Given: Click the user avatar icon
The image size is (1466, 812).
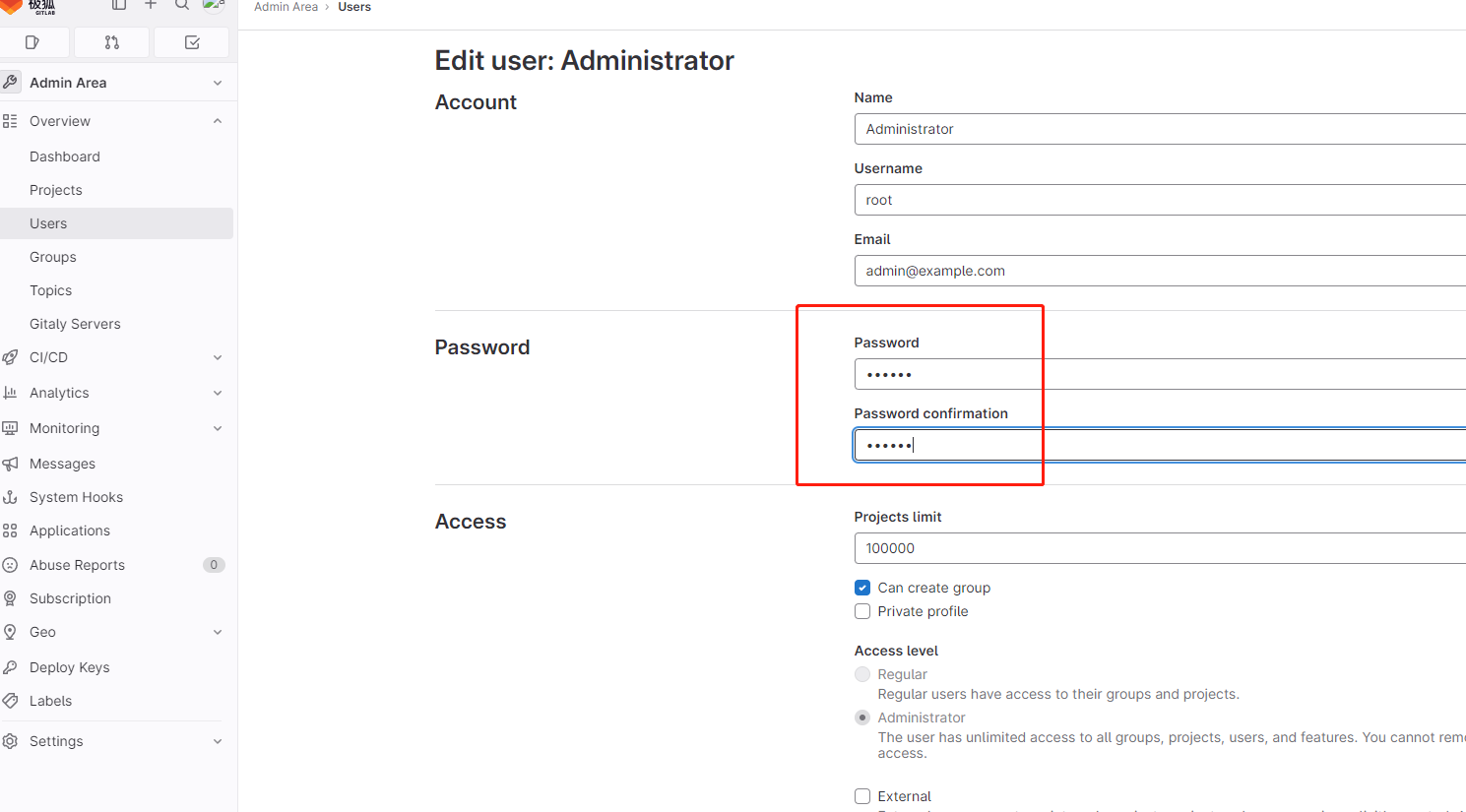Looking at the screenshot, I should (214, 5).
